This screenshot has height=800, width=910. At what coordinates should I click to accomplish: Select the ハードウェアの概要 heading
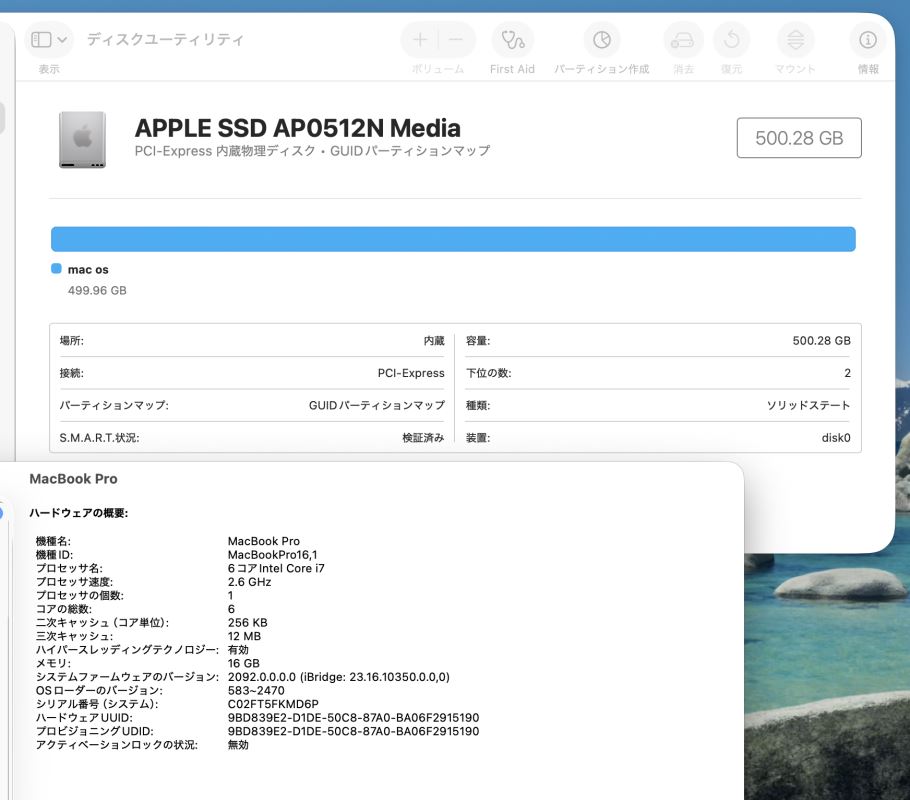(78, 513)
